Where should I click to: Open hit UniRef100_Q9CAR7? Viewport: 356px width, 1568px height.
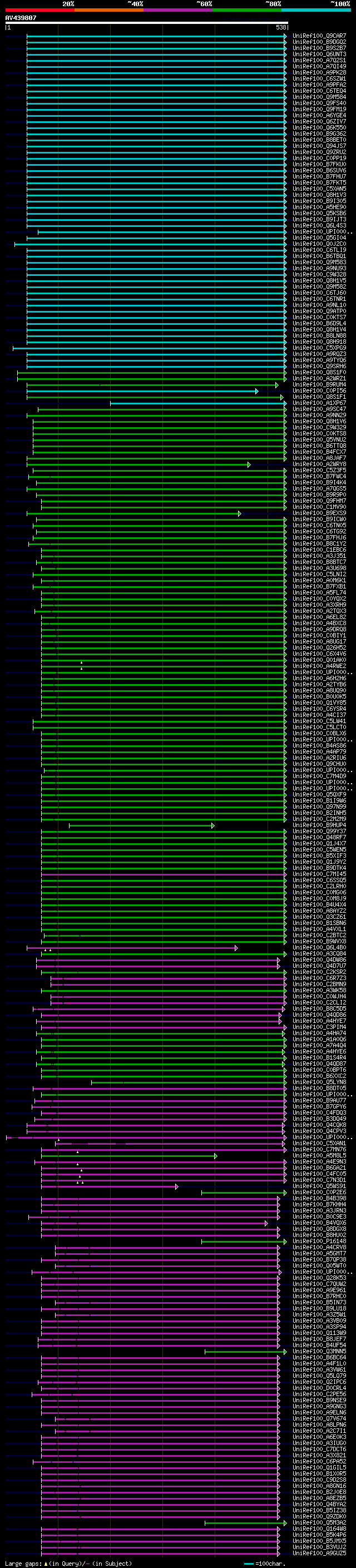point(319,36)
